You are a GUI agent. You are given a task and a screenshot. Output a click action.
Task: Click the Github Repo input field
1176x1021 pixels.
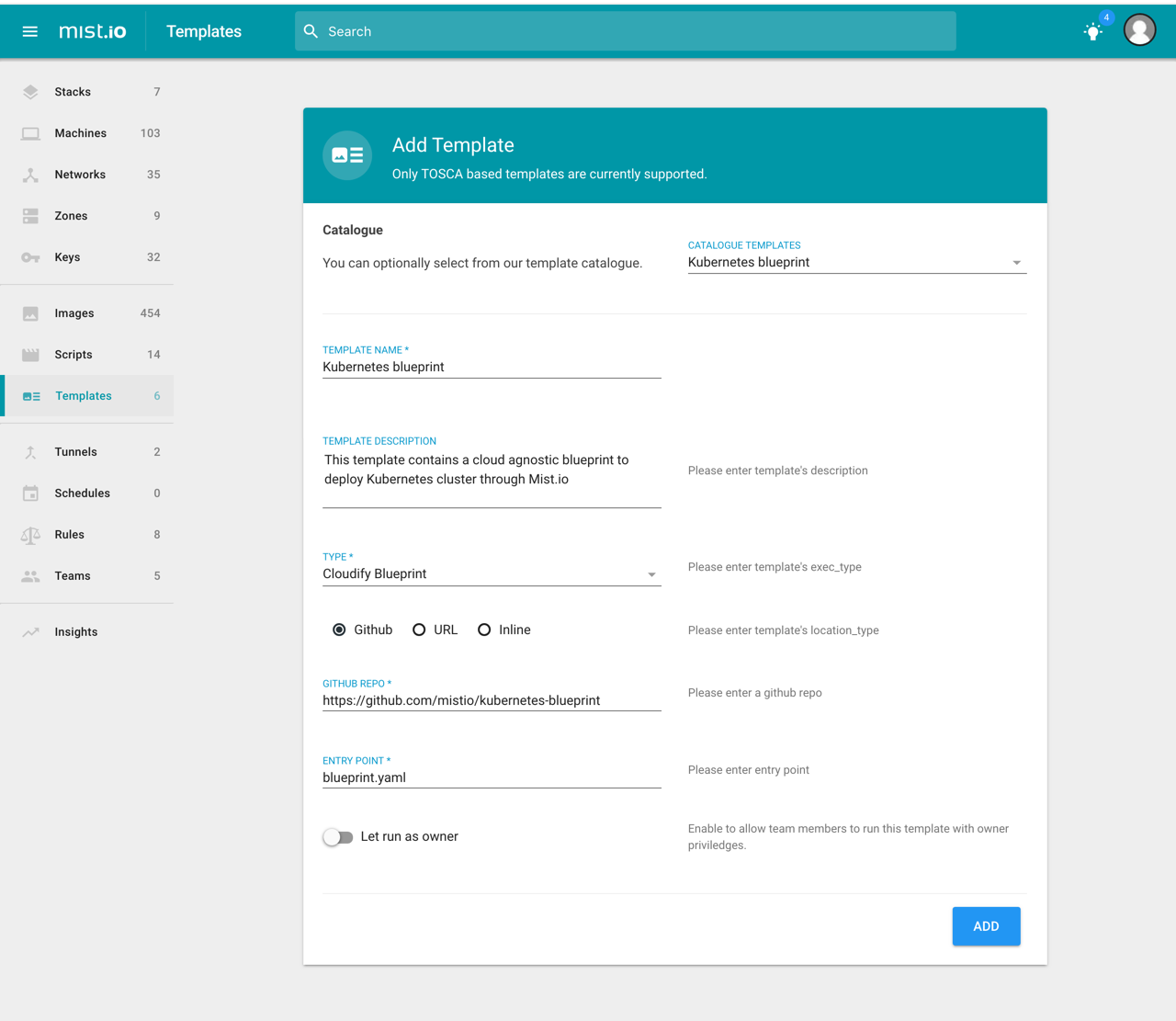(492, 699)
